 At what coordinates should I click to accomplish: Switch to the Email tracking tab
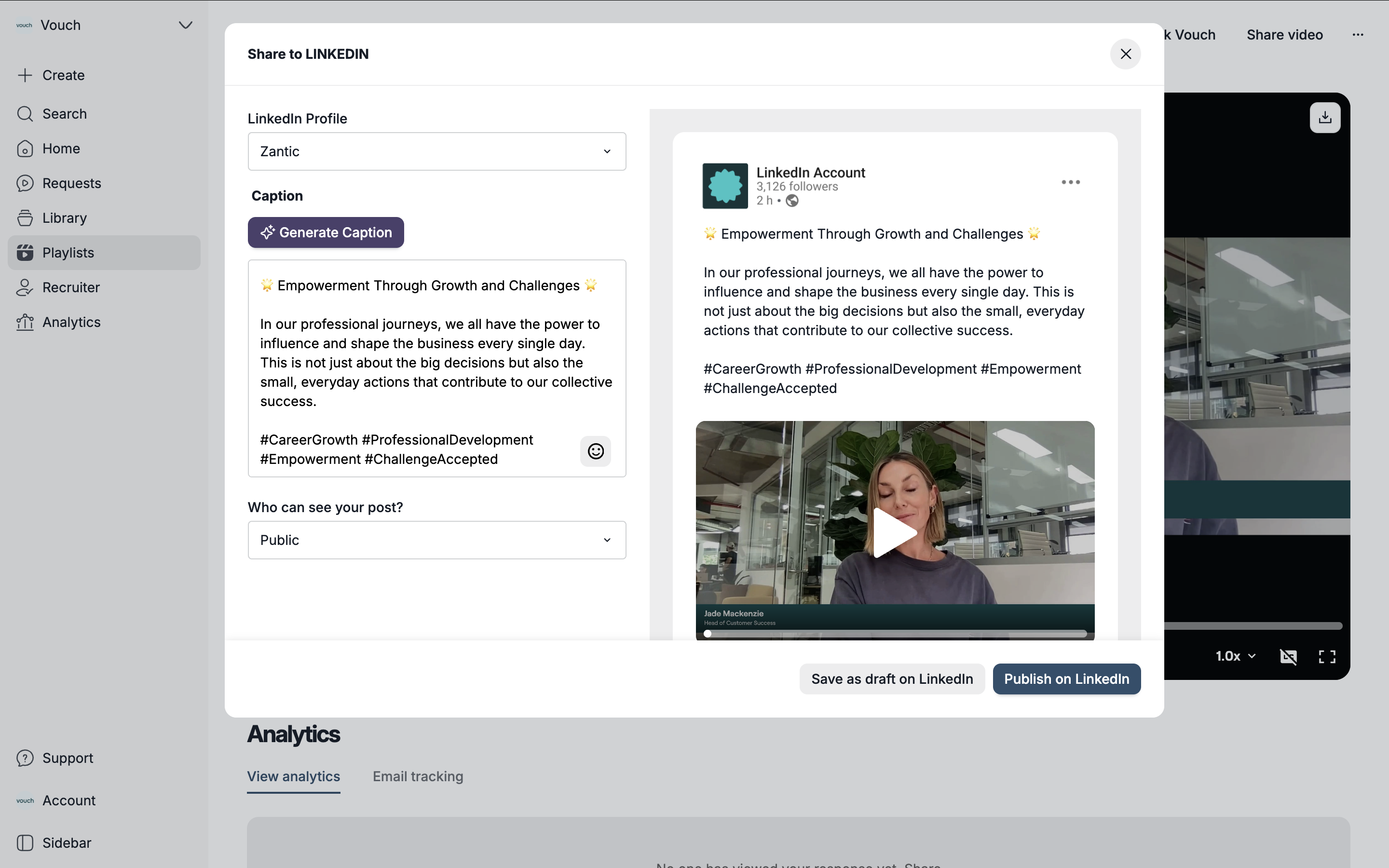(x=418, y=777)
